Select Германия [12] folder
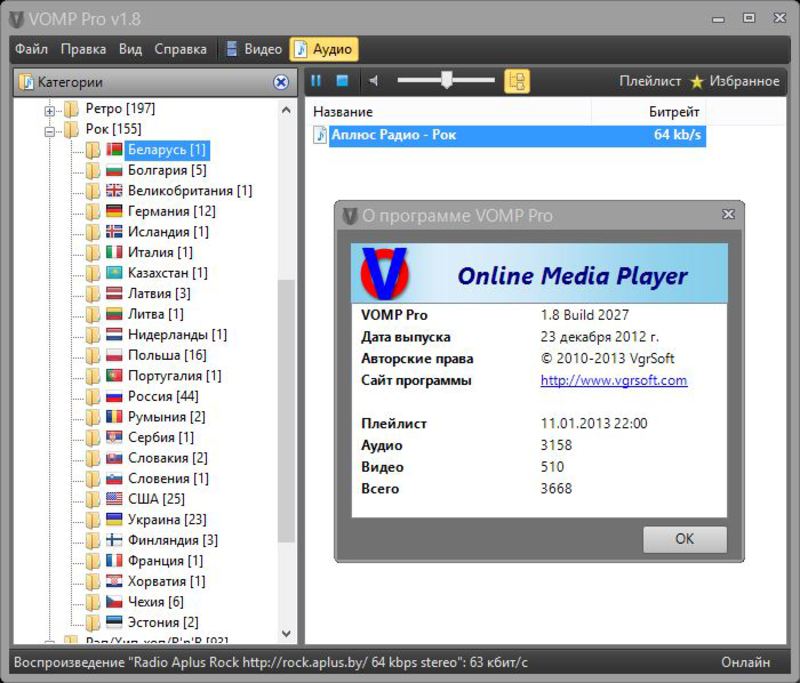800x683 pixels. coord(171,211)
